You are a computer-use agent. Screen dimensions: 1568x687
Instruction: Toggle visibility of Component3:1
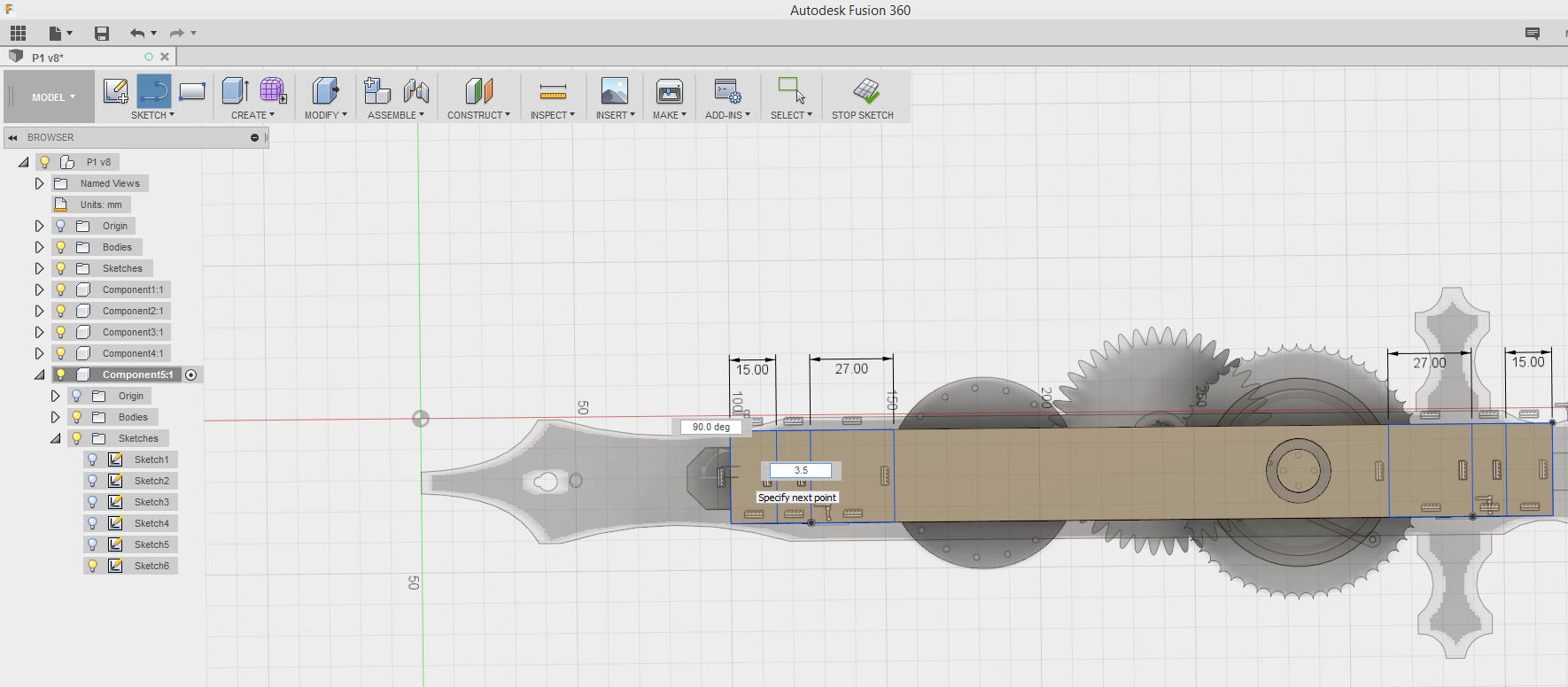61,332
